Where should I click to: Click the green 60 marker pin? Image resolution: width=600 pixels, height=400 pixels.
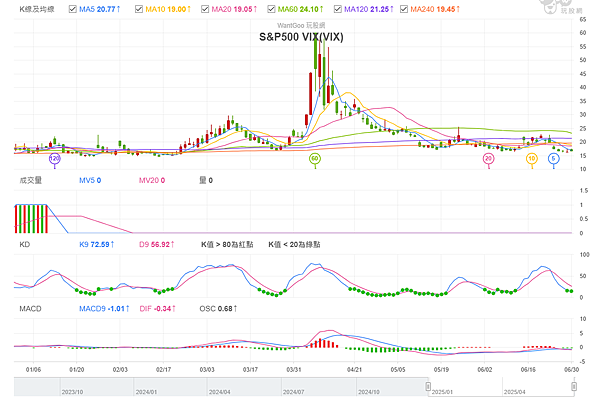[315, 158]
